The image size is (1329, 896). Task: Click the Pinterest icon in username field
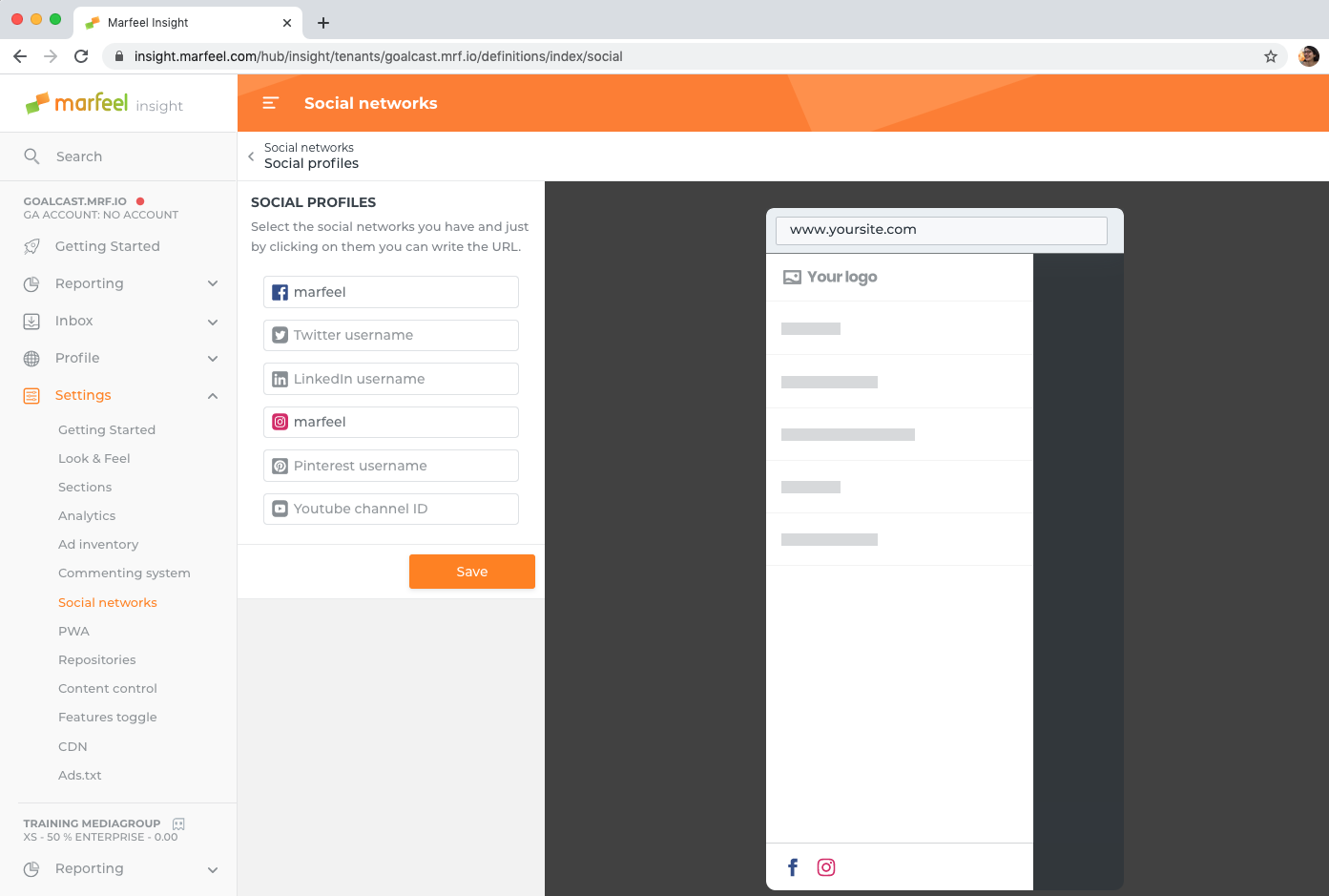[280, 466]
